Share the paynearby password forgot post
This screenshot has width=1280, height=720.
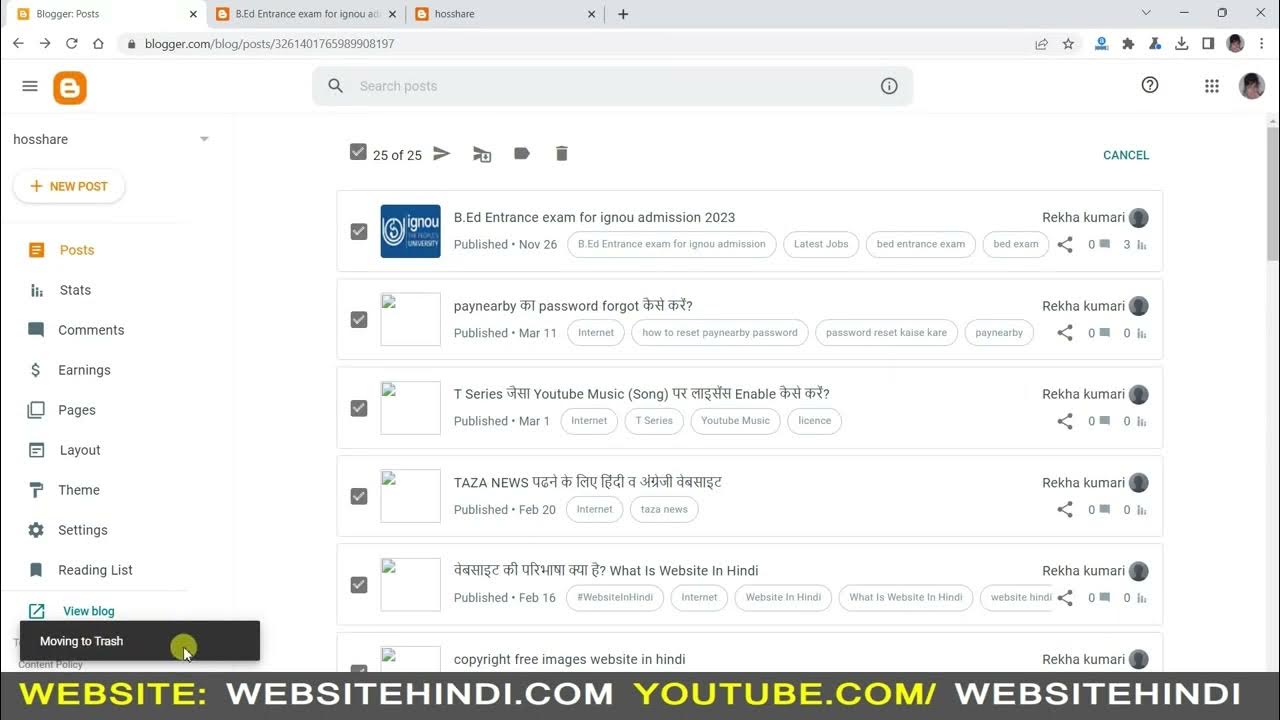pyautogui.click(x=1065, y=333)
